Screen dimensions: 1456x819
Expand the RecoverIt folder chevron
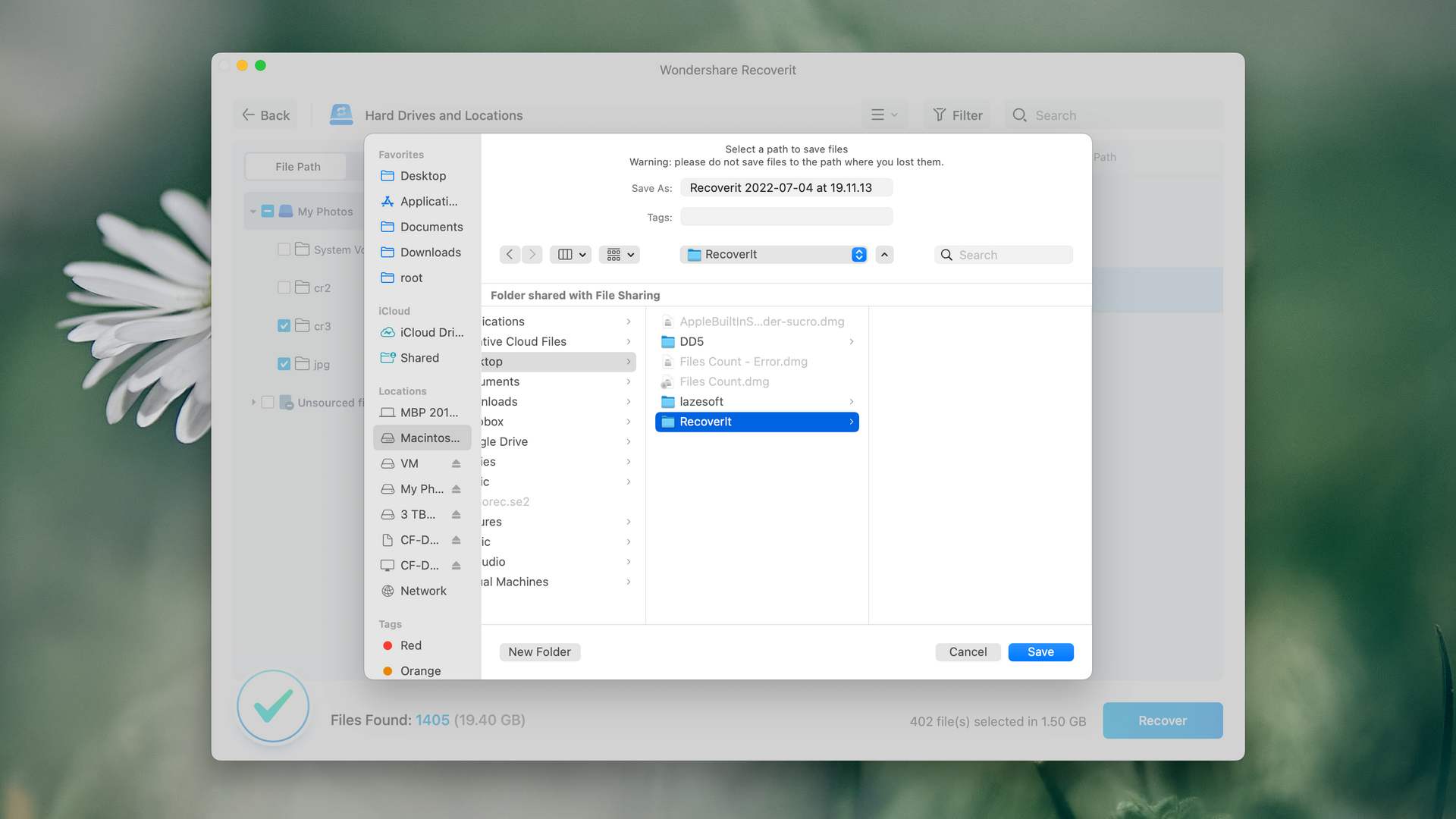[x=852, y=422]
